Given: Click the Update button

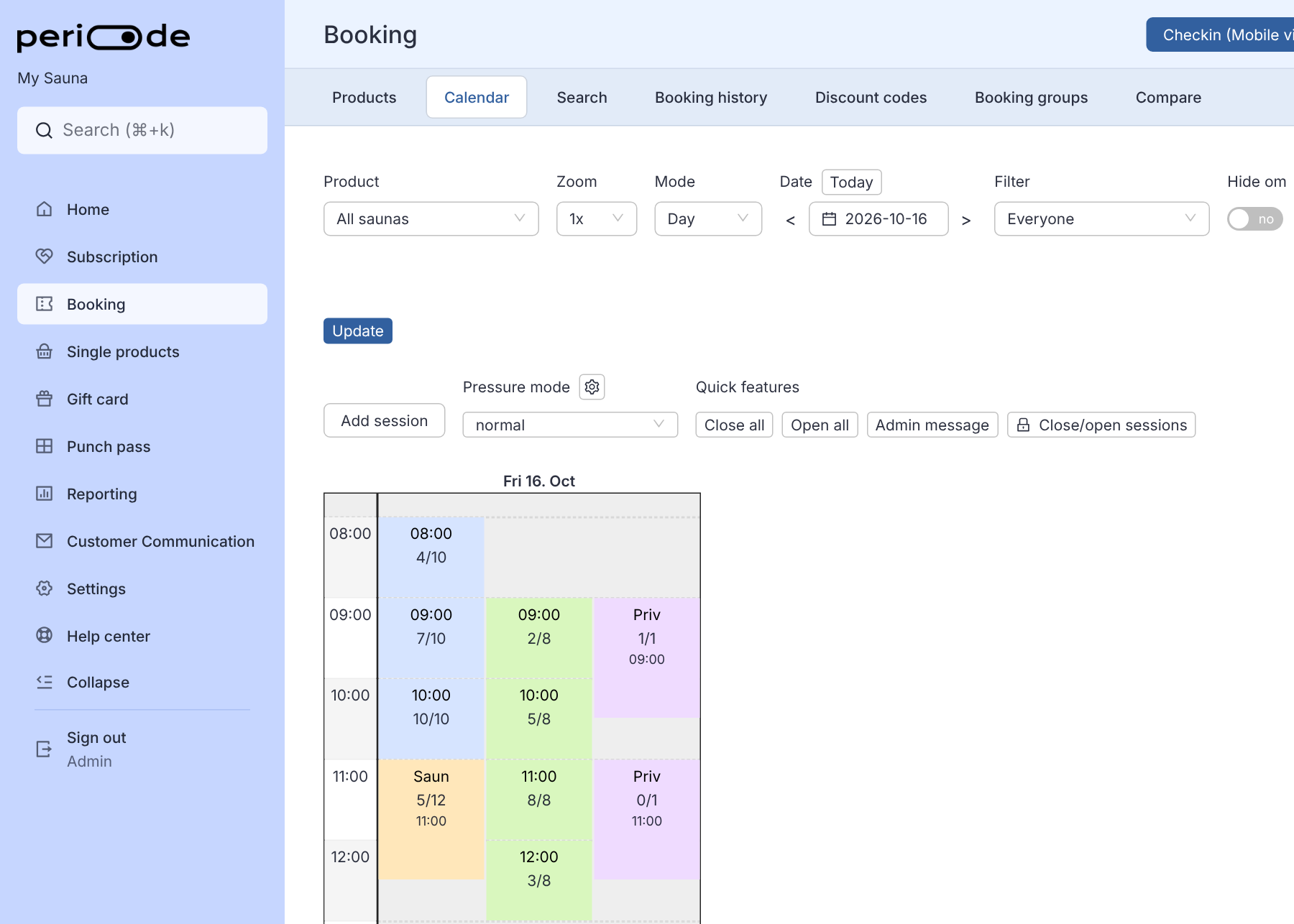Looking at the screenshot, I should 358,331.
